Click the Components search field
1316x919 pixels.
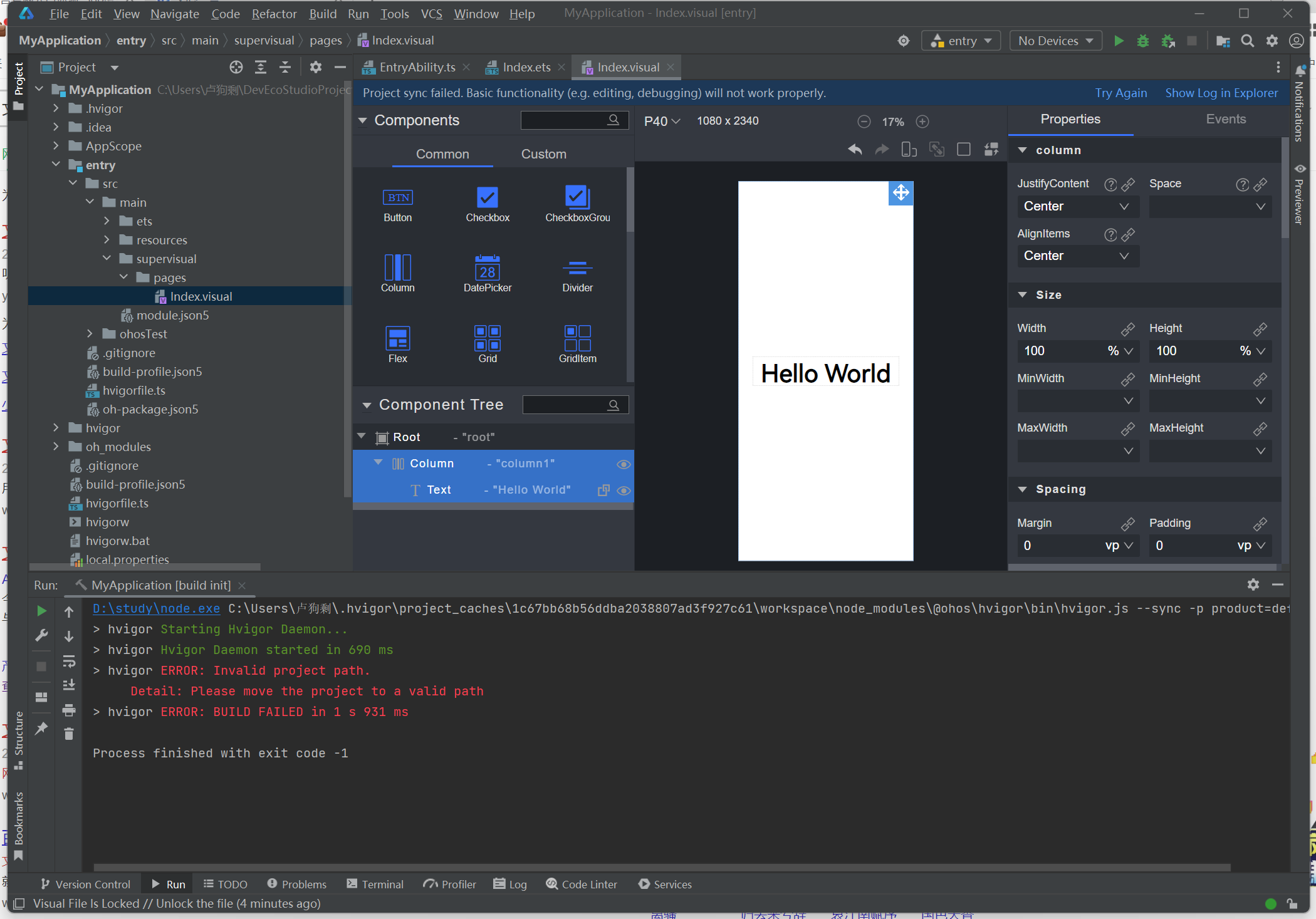point(573,120)
